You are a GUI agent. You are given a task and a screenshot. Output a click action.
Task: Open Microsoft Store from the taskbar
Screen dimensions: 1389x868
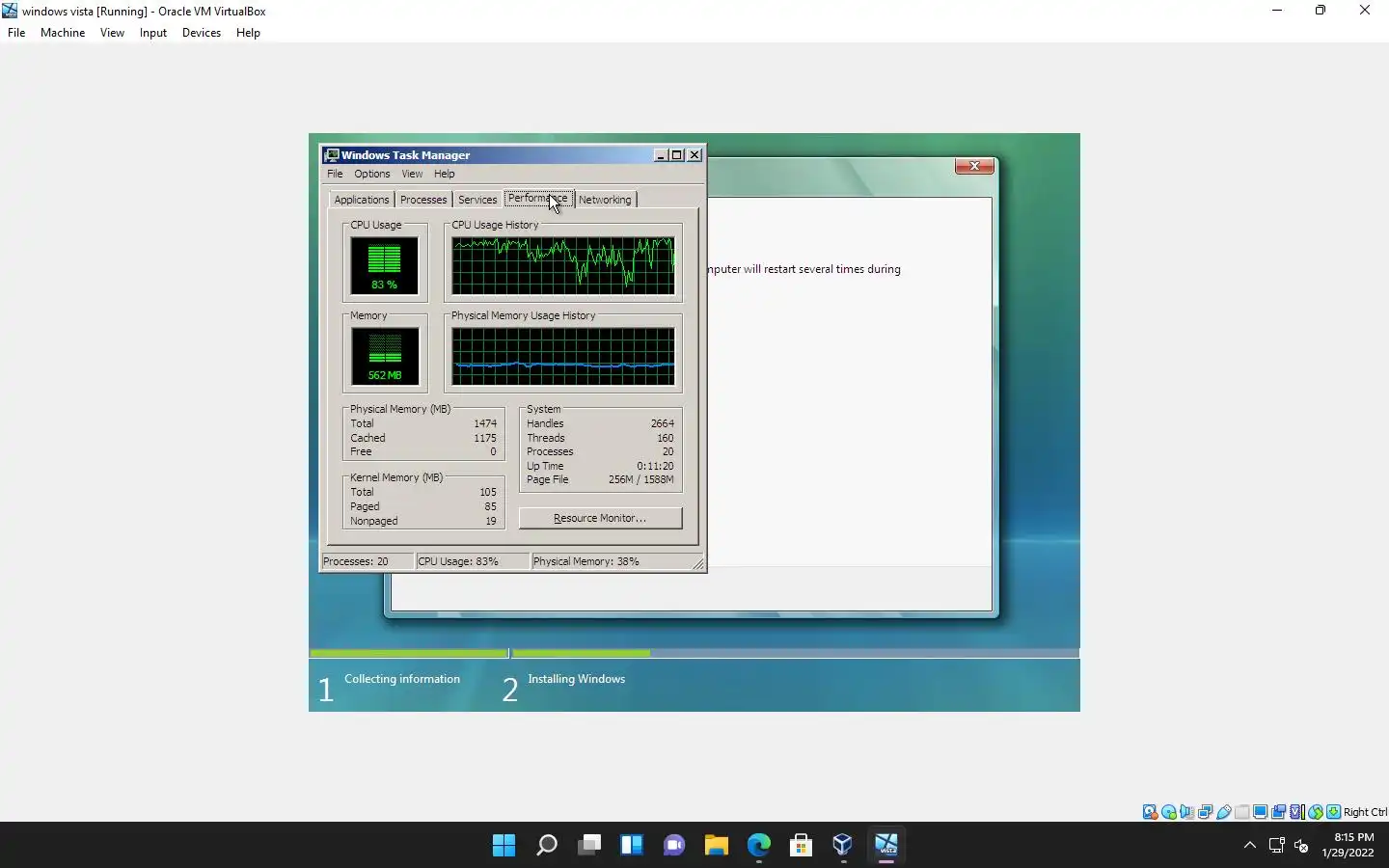[x=801, y=846]
